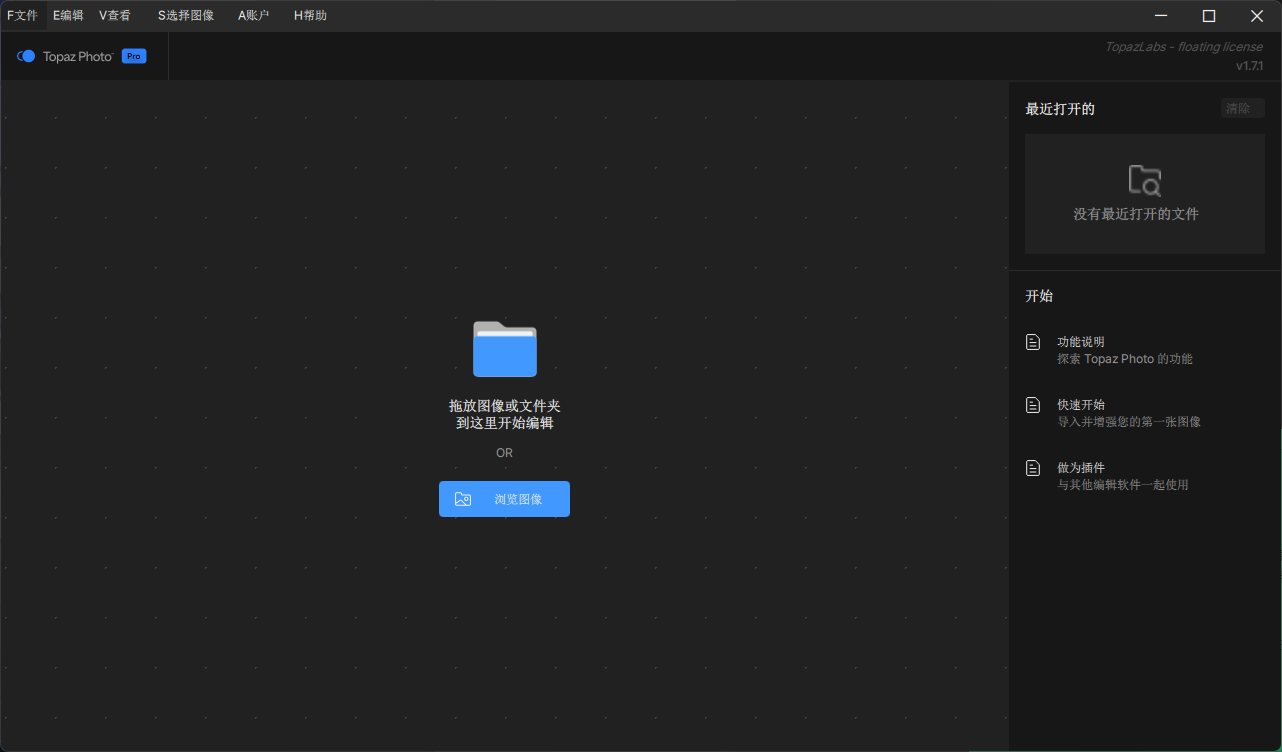The width and height of the screenshot is (1282, 752).
Task: Click the 最近打开的 heading
Action: (x=1060, y=109)
